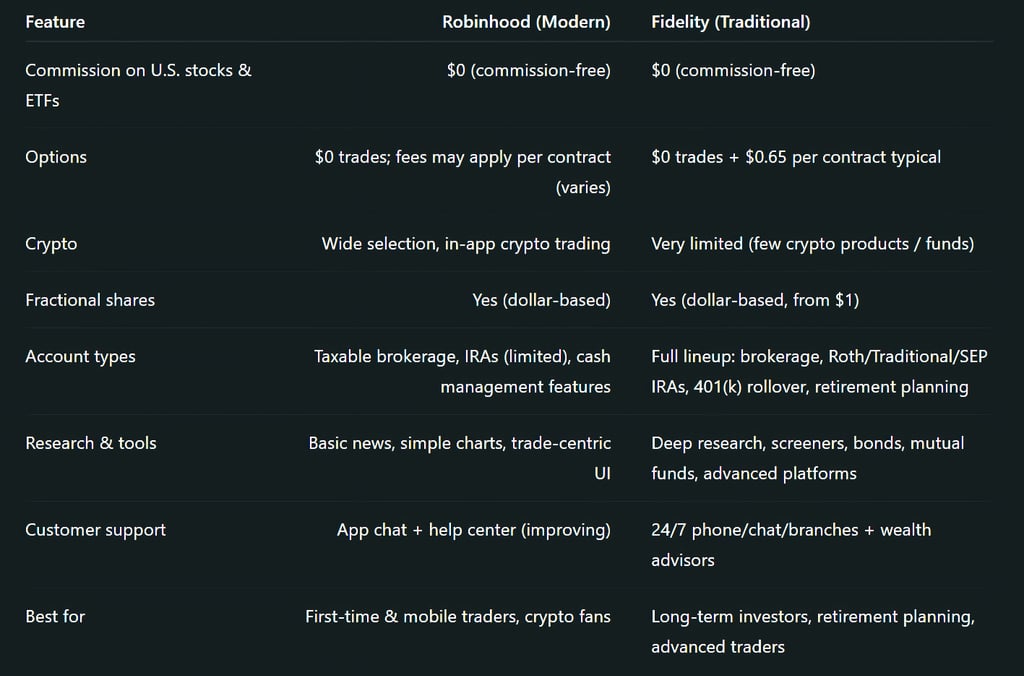
Task: Click "Full lineup: brokerage, Roth/Traditional/SEP" cell
Action: [819, 371]
